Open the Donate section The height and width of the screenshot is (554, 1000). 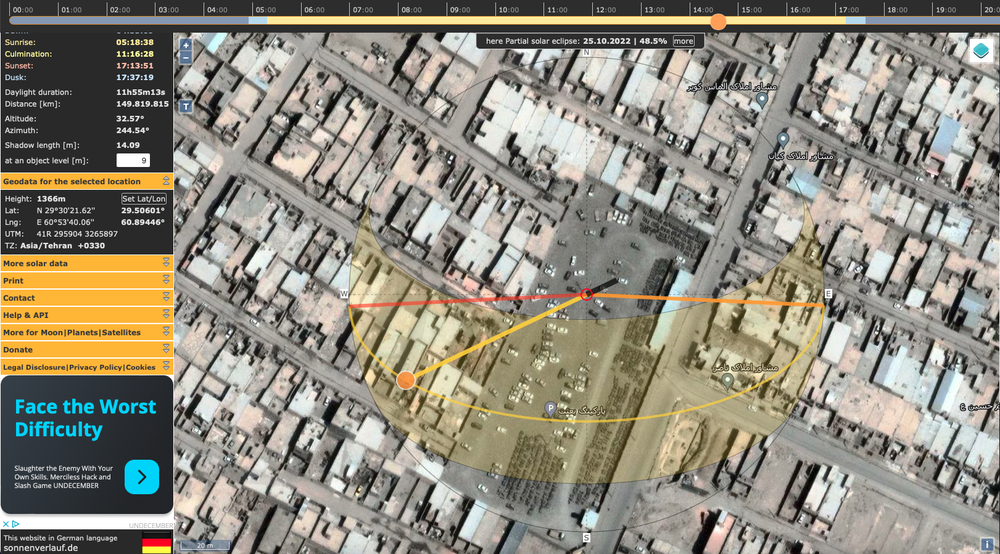pos(87,349)
